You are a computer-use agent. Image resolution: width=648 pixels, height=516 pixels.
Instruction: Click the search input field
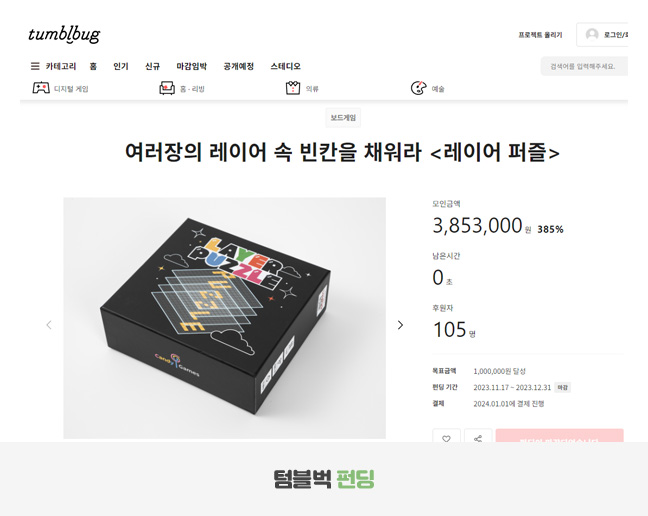click(584, 66)
